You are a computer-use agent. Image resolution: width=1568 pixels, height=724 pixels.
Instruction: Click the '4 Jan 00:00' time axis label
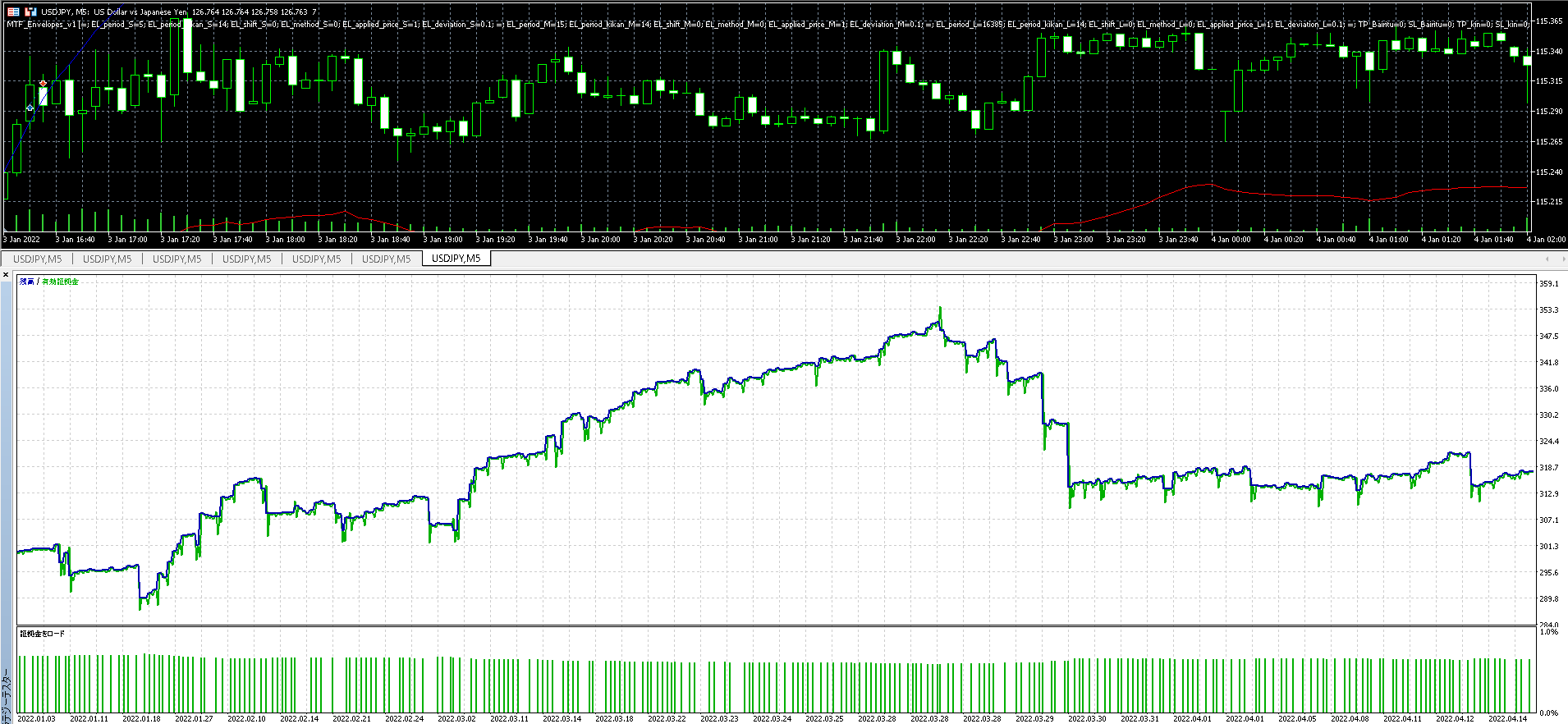click(x=1231, y=240)
